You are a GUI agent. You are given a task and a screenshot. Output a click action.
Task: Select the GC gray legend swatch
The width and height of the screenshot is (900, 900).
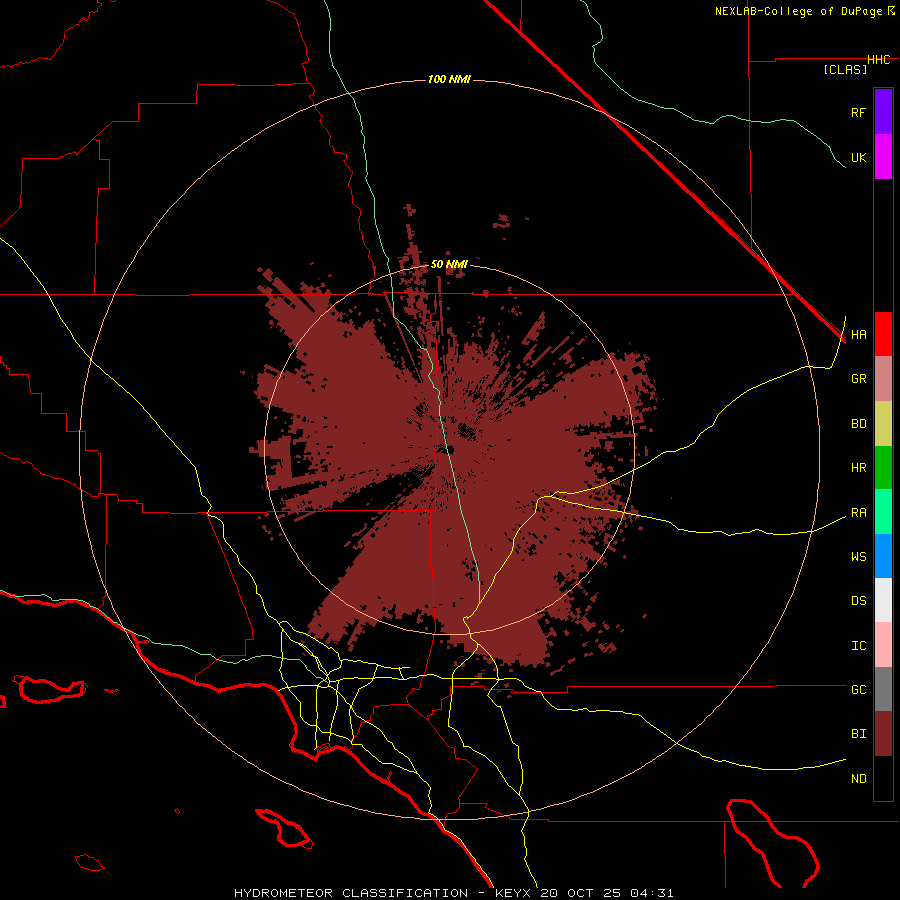click(883, 689)
